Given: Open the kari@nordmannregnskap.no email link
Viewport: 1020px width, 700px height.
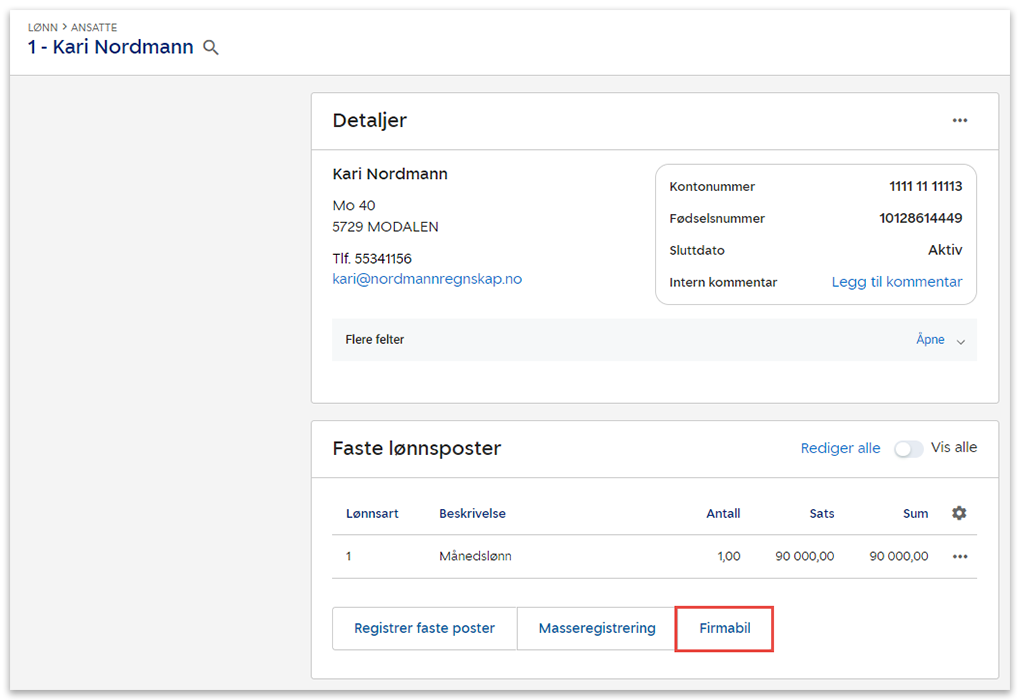Looking at the screenshot, I should tap(427, 279).
